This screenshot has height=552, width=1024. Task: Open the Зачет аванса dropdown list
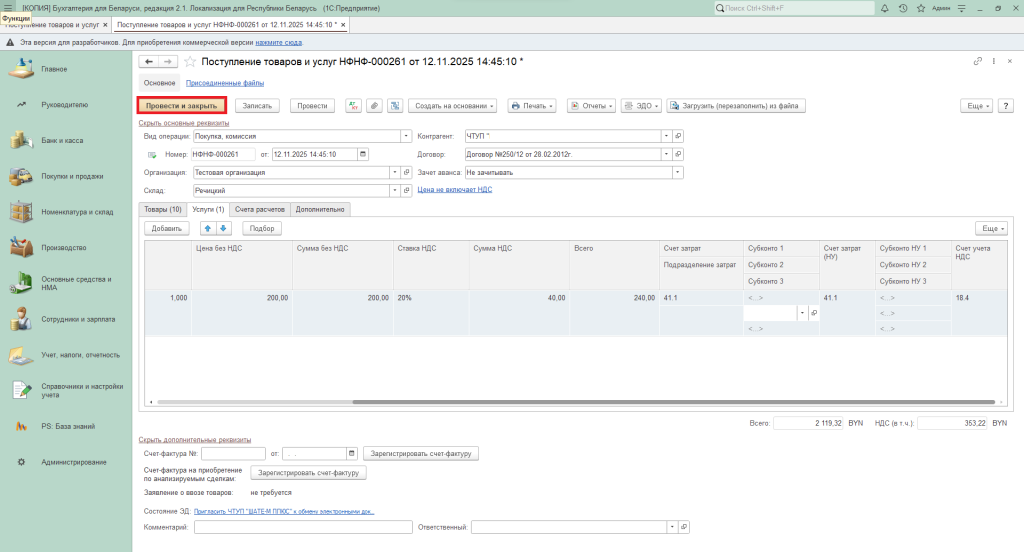click(x=678, y=172)
